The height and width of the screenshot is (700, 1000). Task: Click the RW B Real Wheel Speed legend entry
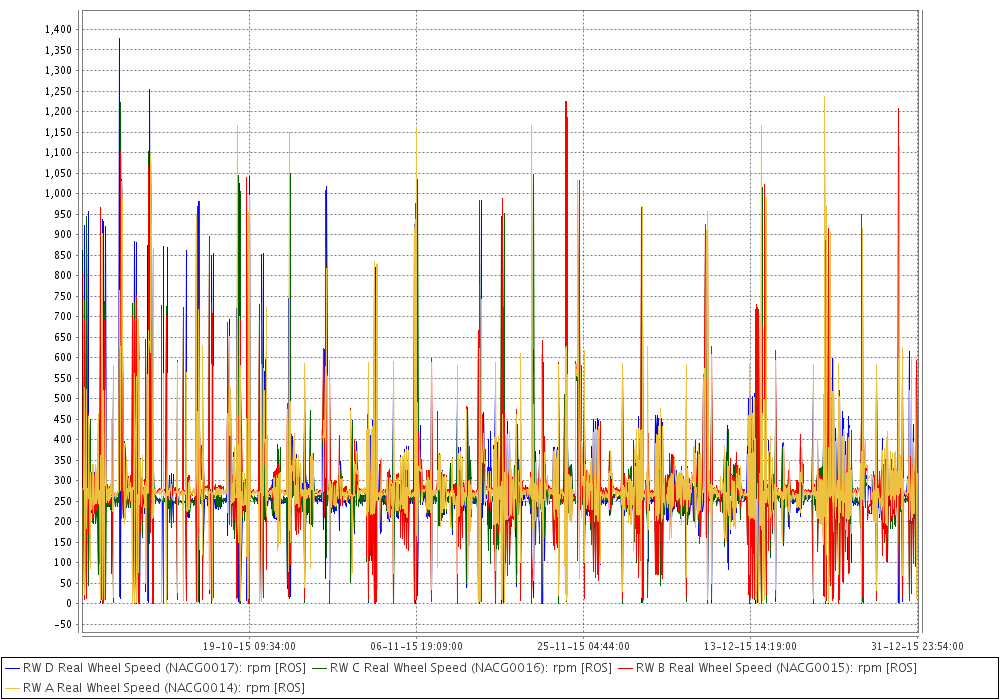click(x=767, y=668)
